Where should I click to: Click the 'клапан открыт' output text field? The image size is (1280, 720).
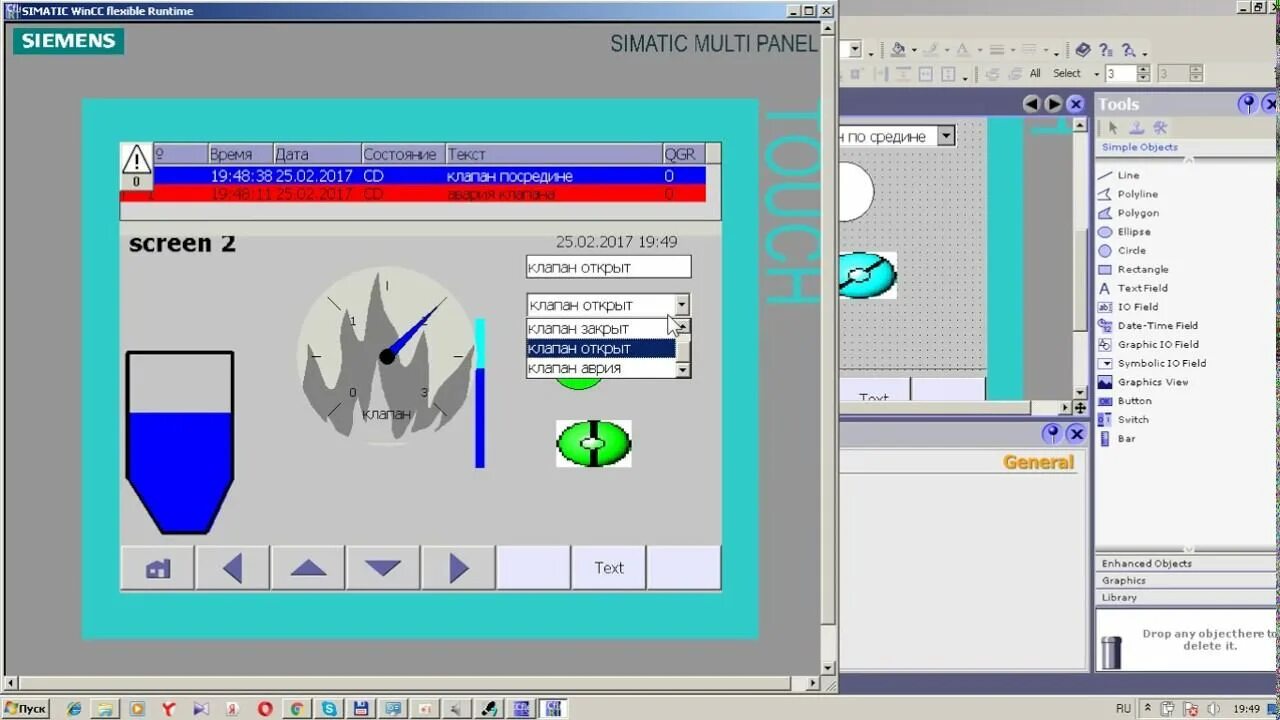608,267
